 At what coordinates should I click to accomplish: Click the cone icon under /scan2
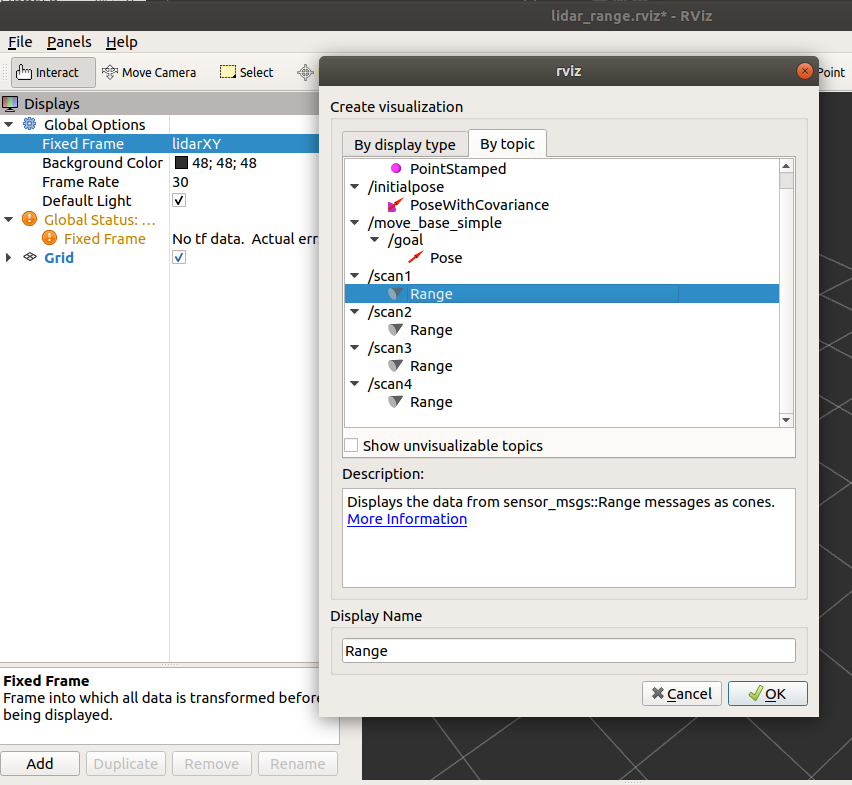pos(396,330)
